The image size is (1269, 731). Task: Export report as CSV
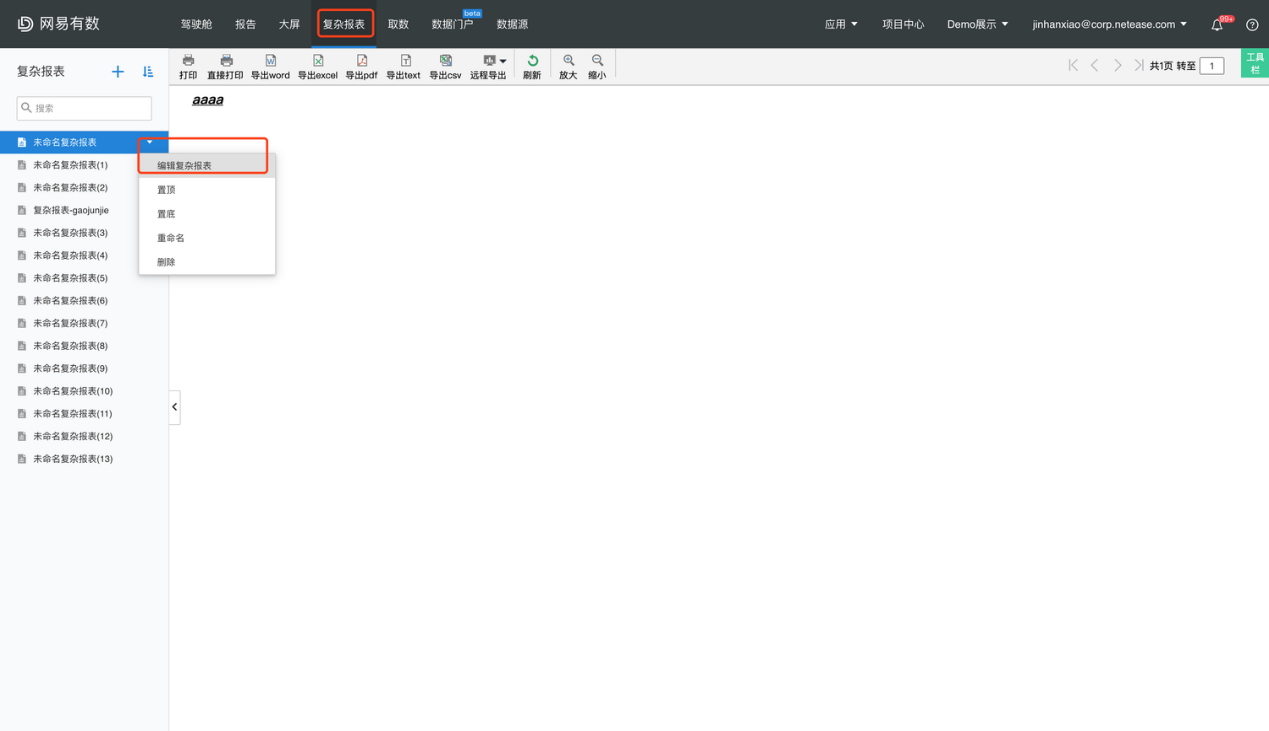[x=445, y=66]
